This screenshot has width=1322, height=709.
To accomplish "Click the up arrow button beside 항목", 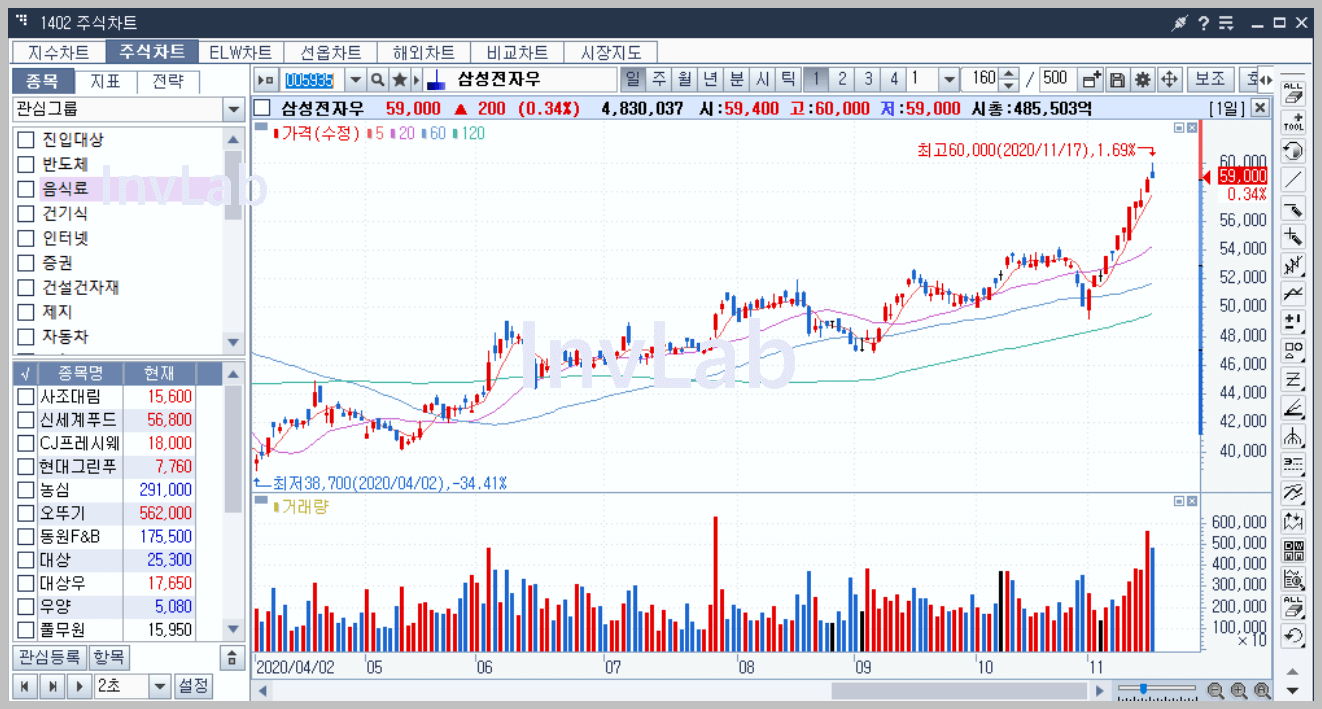I will coord(231,658).
